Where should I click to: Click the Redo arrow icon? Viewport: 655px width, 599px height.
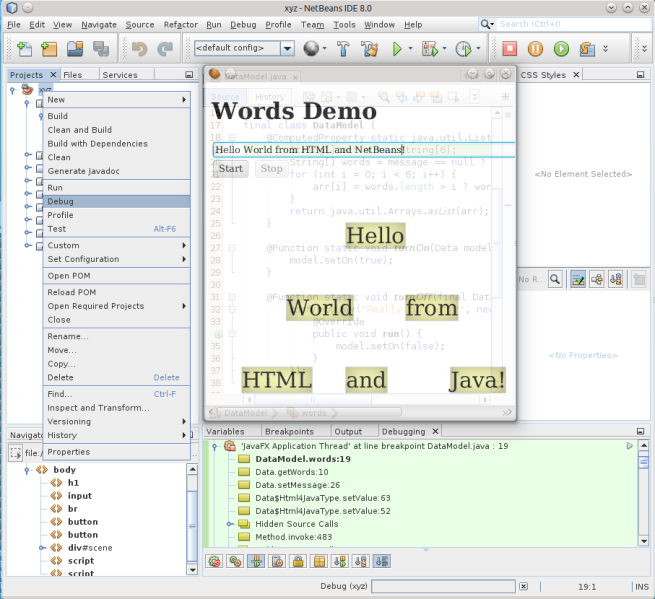165,49
